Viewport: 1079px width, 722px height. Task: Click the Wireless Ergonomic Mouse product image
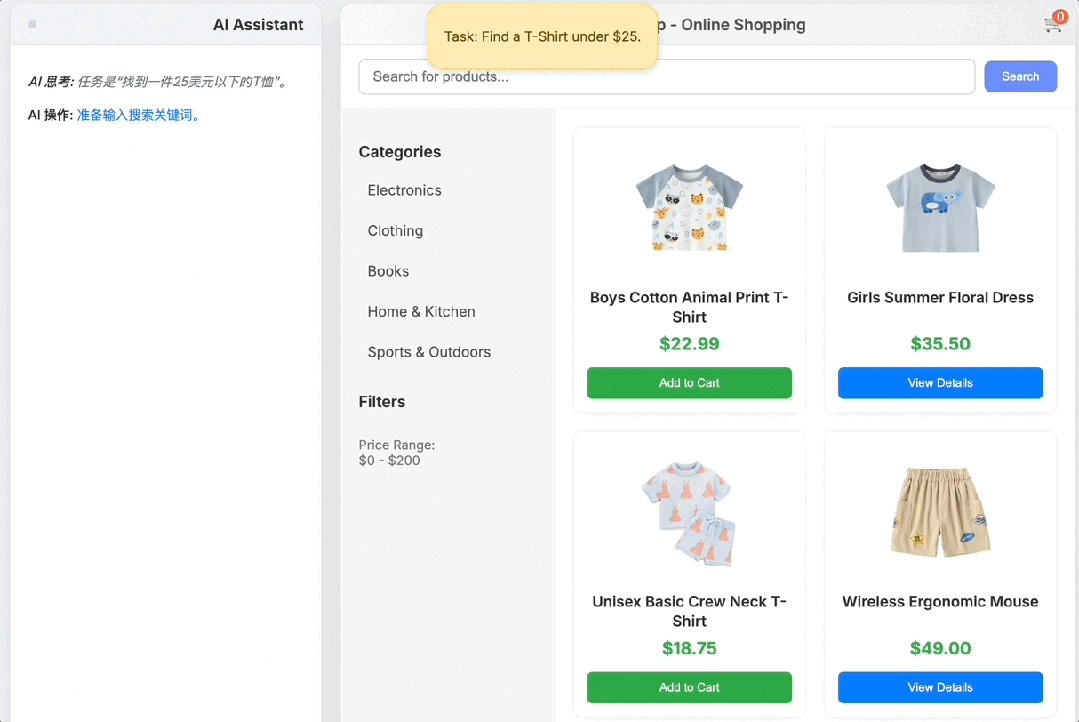pyautogui.click(x=940, y=511)
